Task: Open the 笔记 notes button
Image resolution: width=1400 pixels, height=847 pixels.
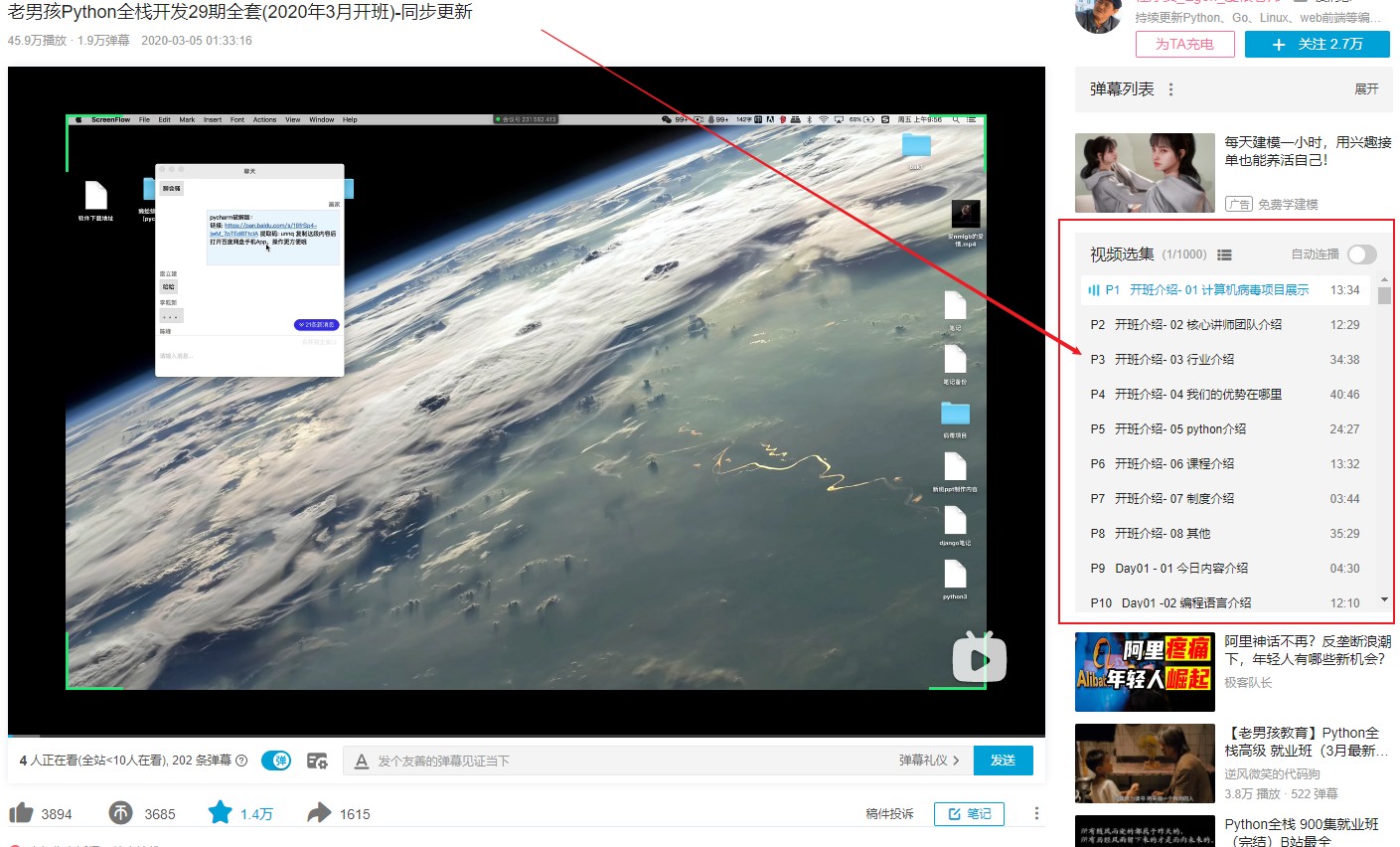Action: [x=969, y=813]
